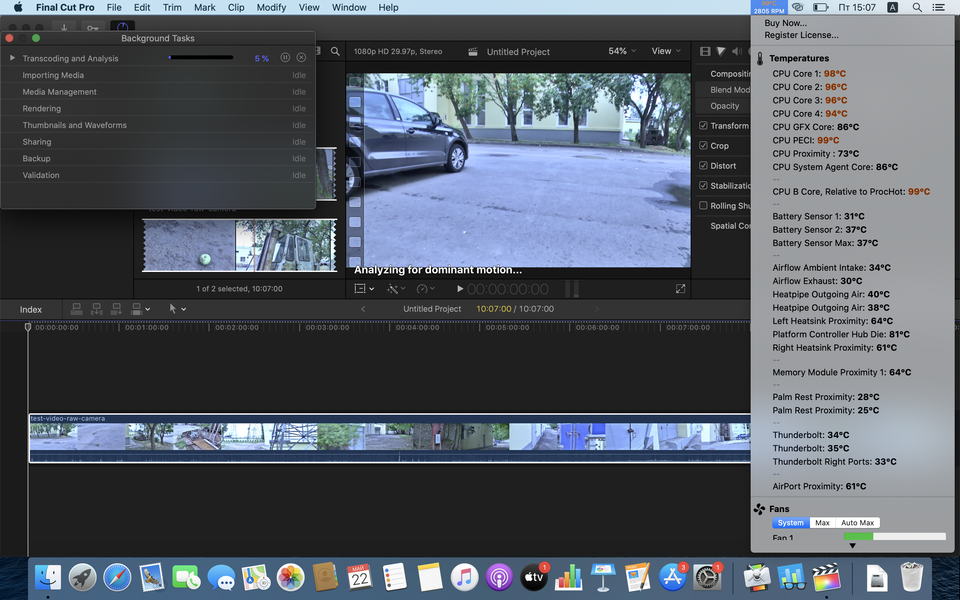
Task: Select the Auto Max fan mode
Action: click(x=857, y=523)
